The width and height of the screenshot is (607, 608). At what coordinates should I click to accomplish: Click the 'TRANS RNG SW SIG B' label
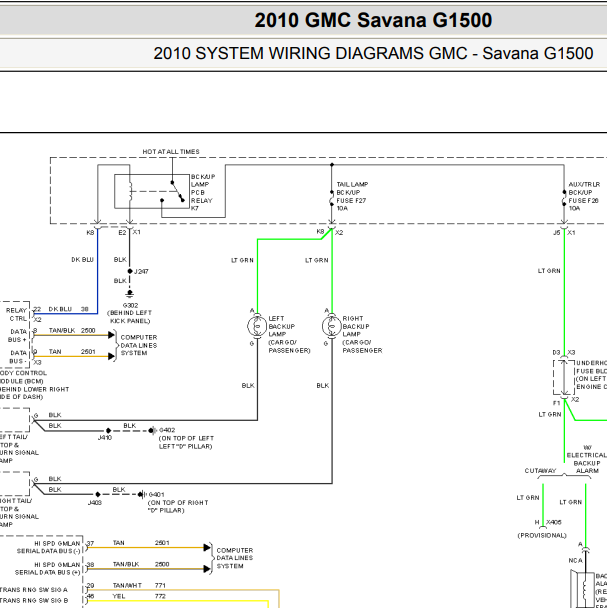(34, 601)
